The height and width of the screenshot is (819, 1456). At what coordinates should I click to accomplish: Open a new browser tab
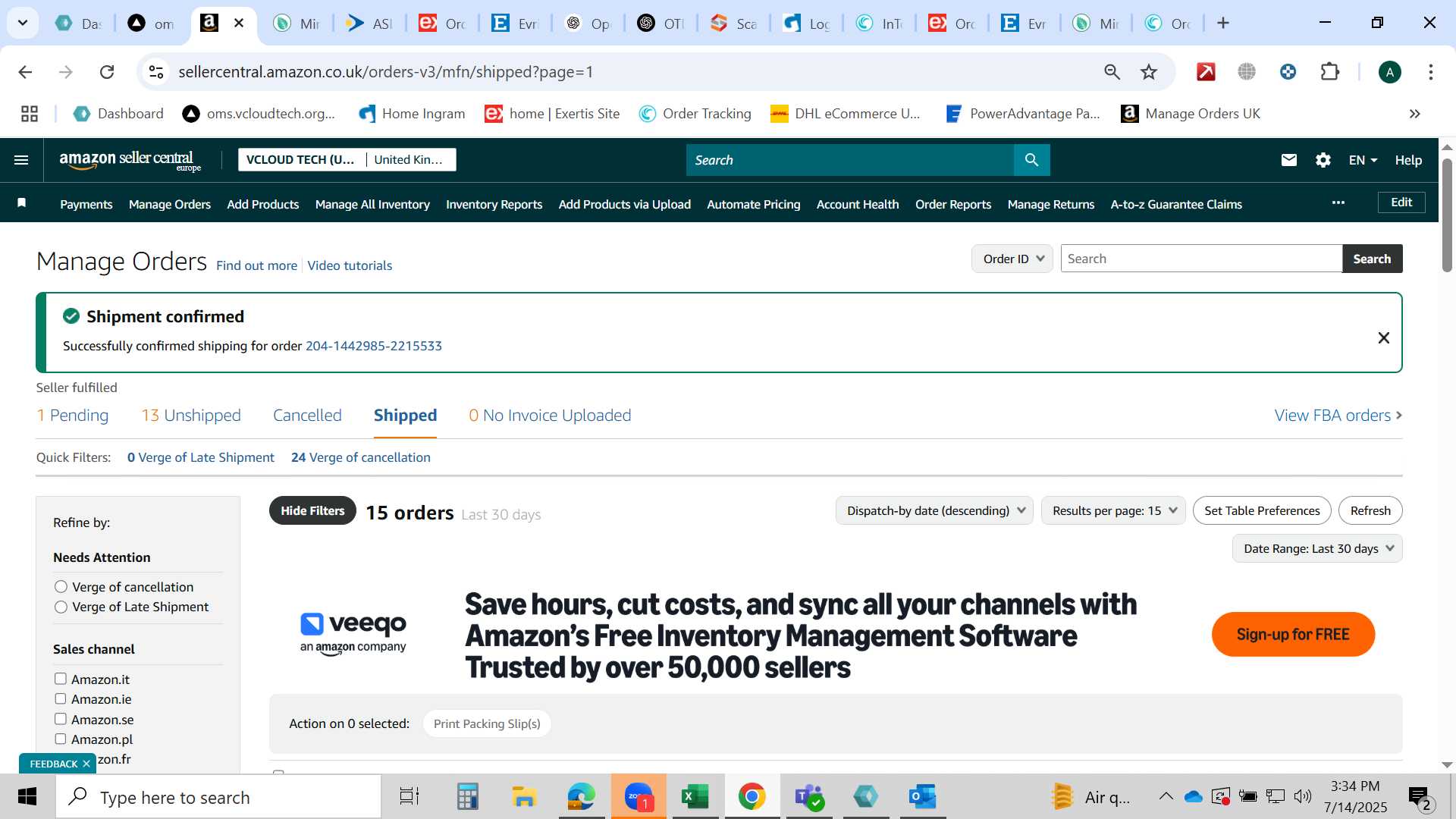(1222, 24)
